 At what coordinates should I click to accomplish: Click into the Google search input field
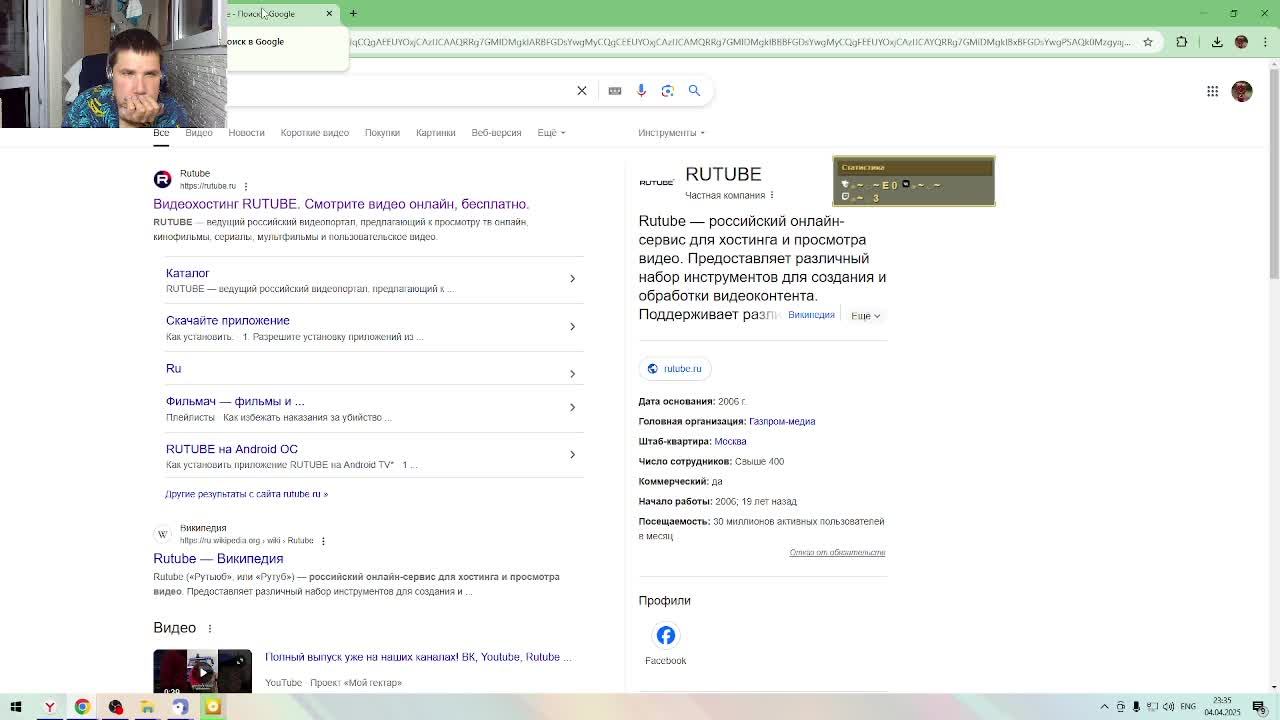[x=400, y=91]
